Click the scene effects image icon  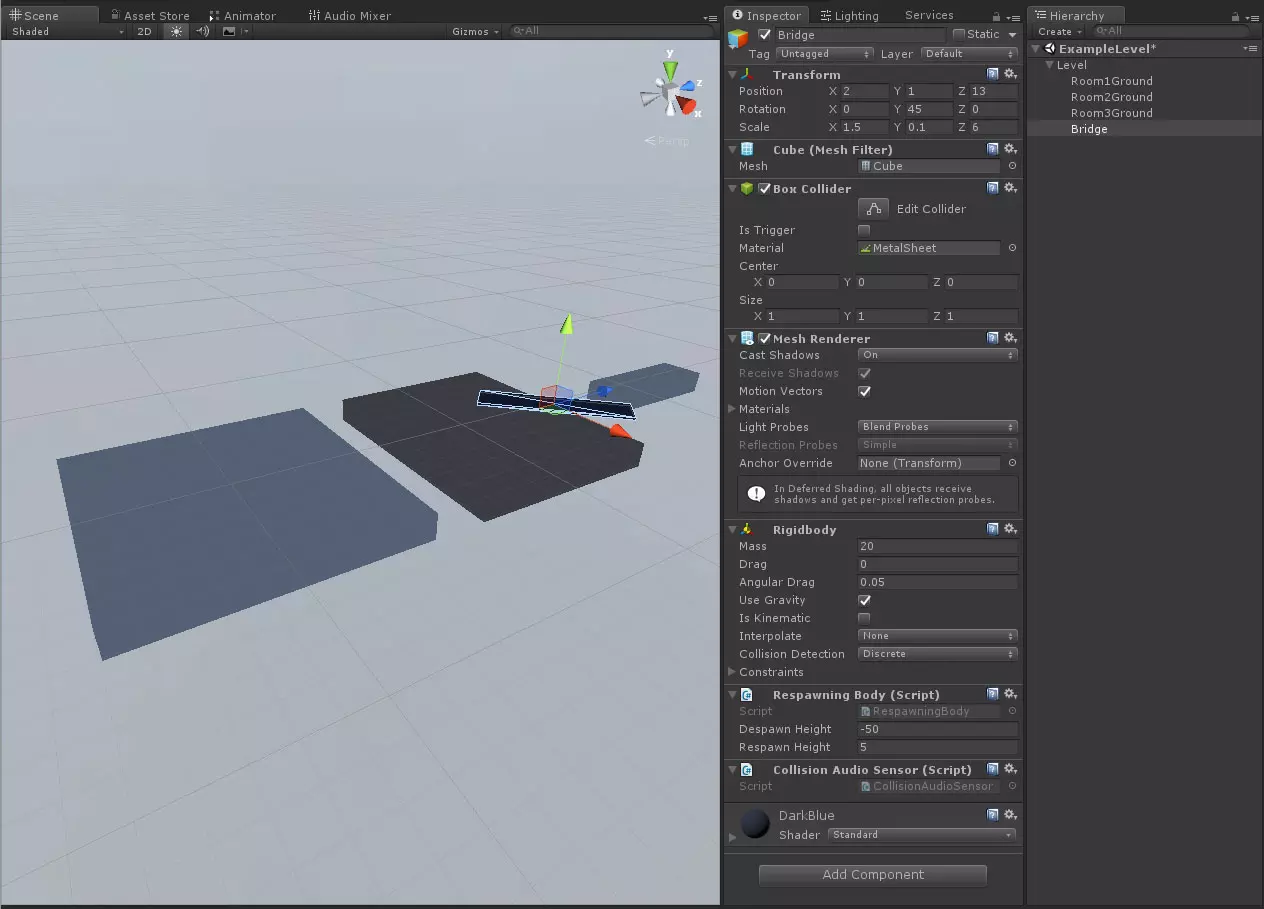click(x=229, y=31)
